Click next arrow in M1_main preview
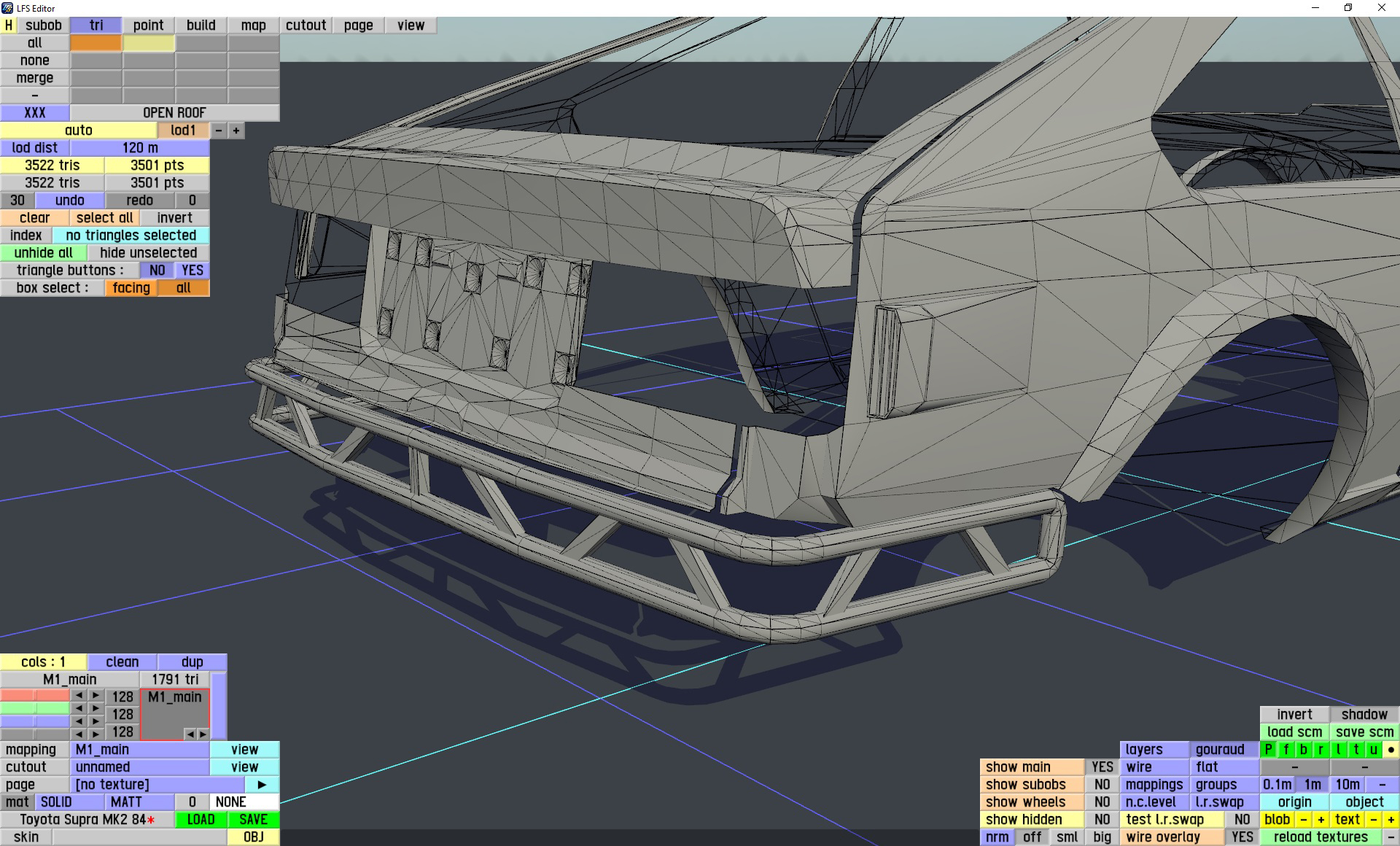 [203, 734]
